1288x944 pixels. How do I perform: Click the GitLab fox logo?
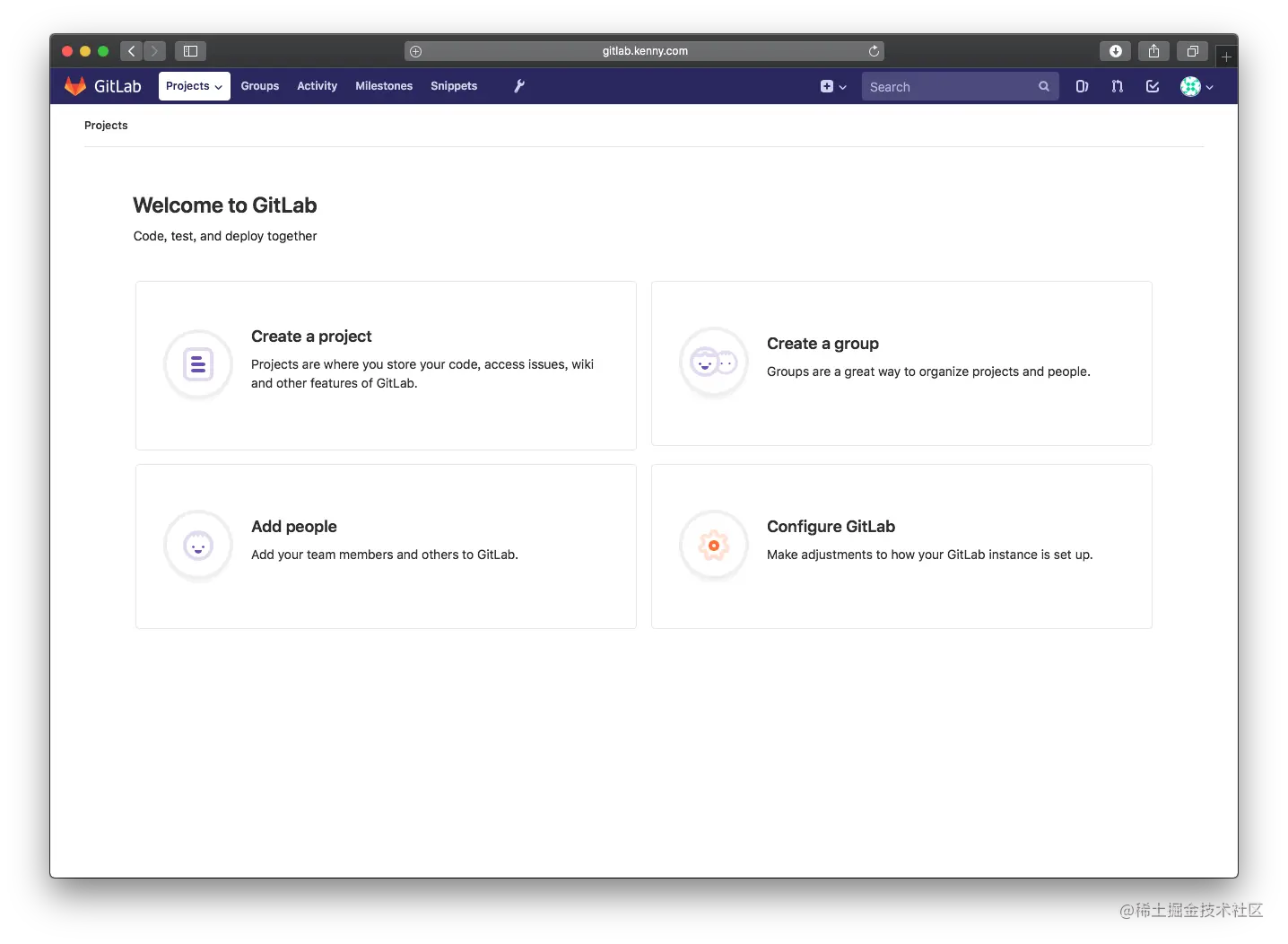click(x=75, y=86)
